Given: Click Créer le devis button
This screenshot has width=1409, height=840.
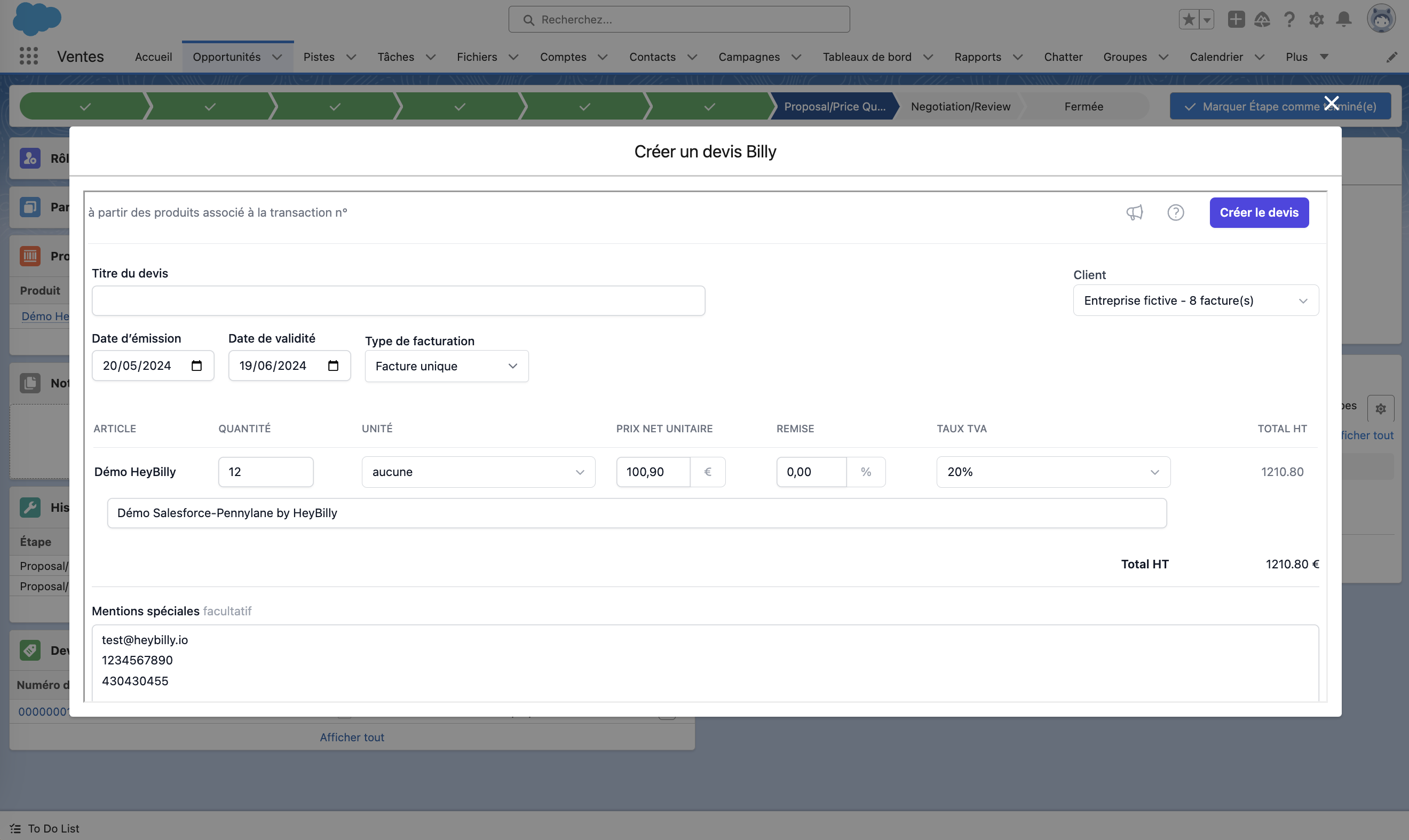Looking at the screenshot, I should click(x=1258, y=213).
